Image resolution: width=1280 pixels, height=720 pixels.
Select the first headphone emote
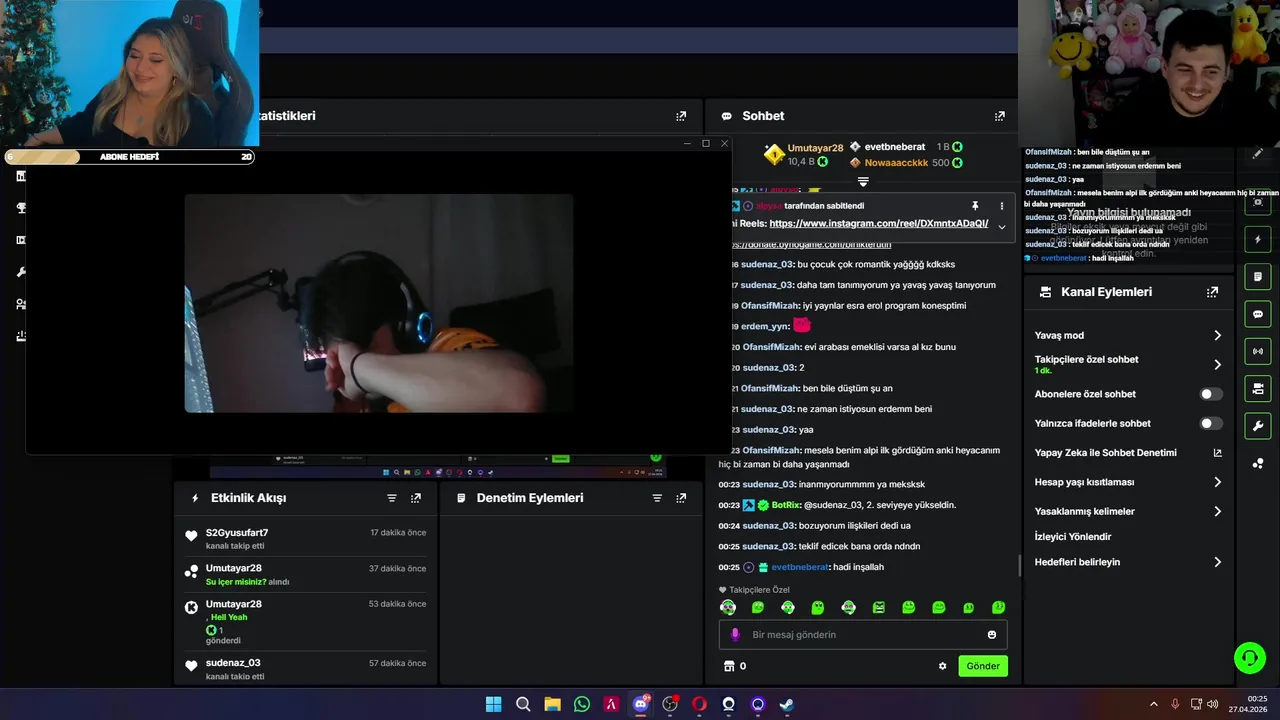point(728,607)
